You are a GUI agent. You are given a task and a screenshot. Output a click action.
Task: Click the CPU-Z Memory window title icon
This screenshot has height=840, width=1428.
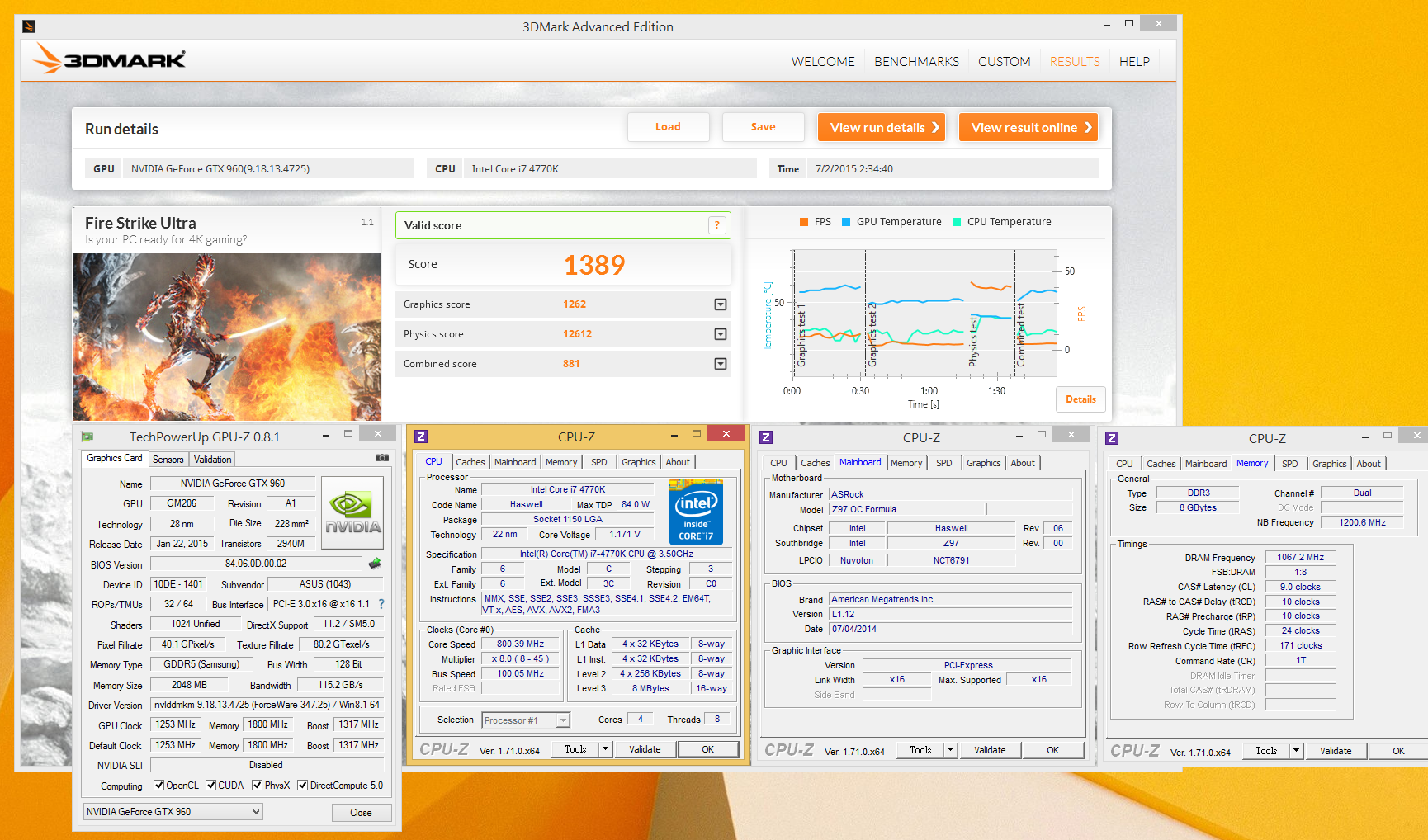coord(1112,438)
